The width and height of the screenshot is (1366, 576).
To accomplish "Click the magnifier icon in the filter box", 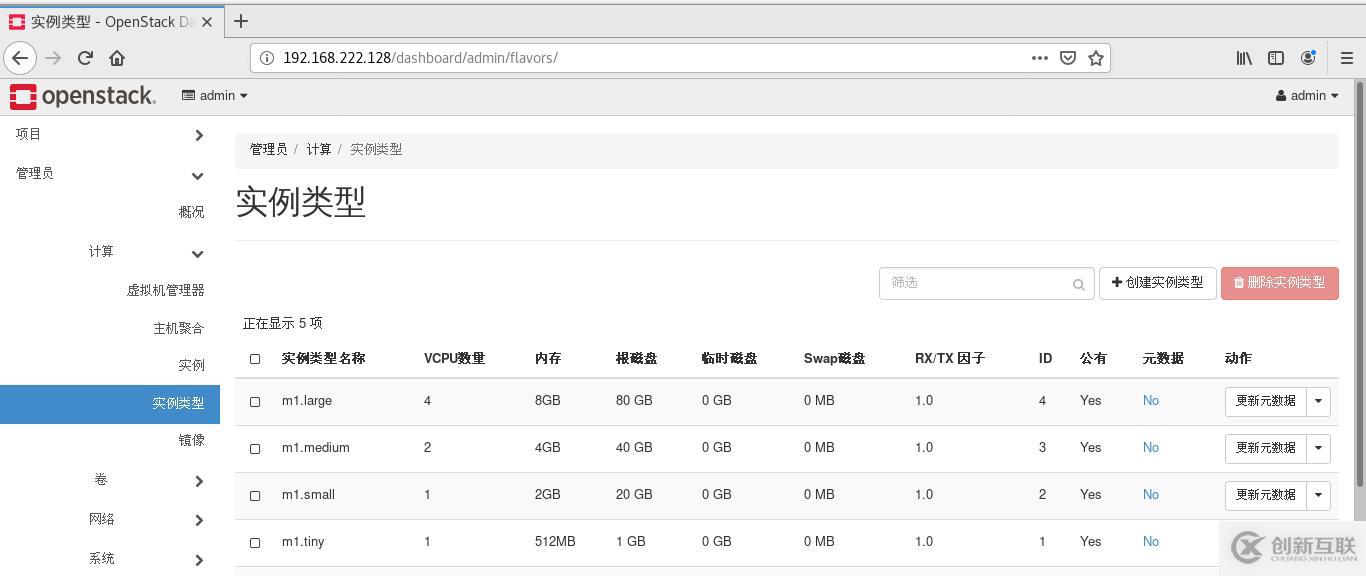I will click(x=1078, y=284).
